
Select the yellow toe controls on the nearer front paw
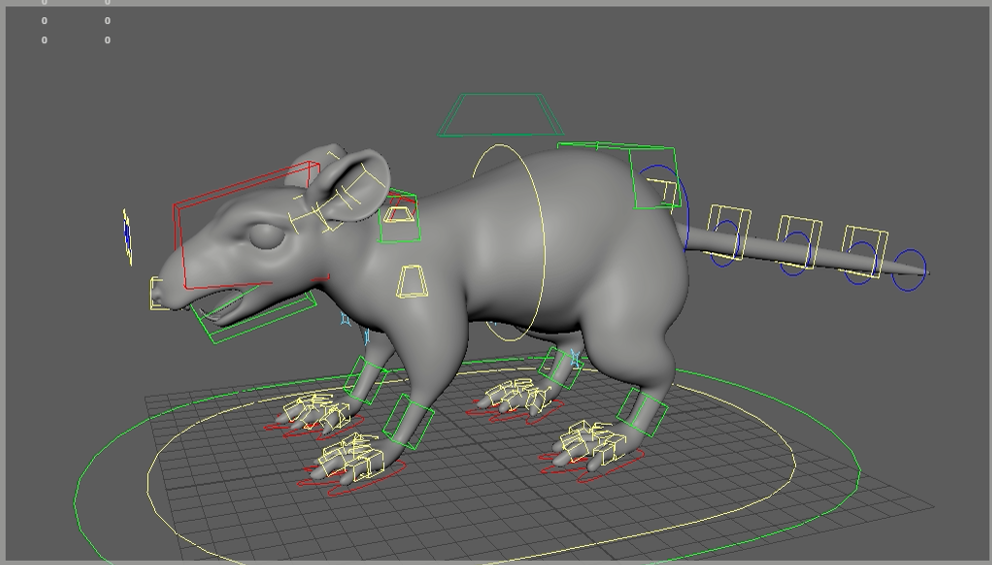pos(352,457)
